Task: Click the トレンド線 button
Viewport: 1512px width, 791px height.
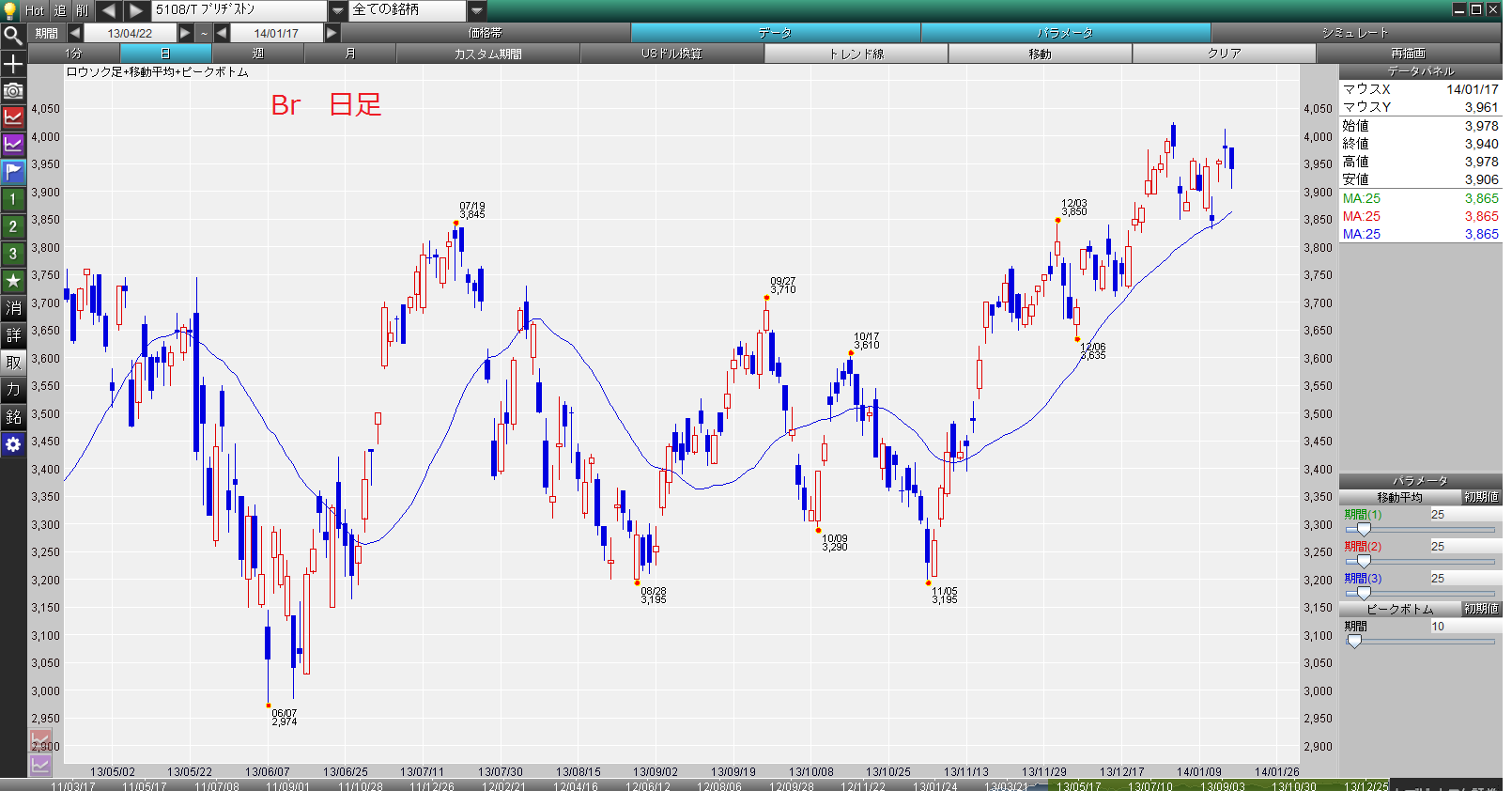Action: click(856, 54)
